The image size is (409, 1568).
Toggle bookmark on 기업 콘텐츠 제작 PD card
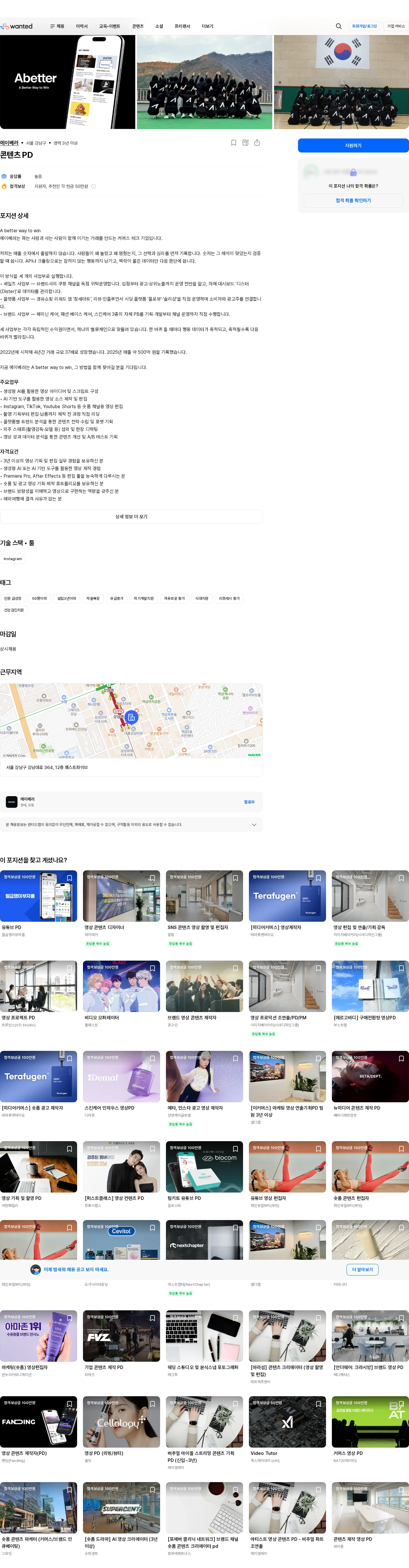(x=152, y=1318)
